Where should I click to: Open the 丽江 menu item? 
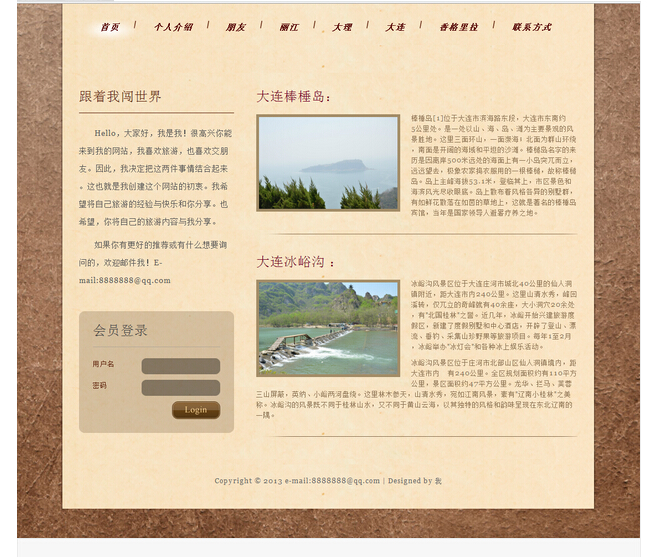click(289, 27)
